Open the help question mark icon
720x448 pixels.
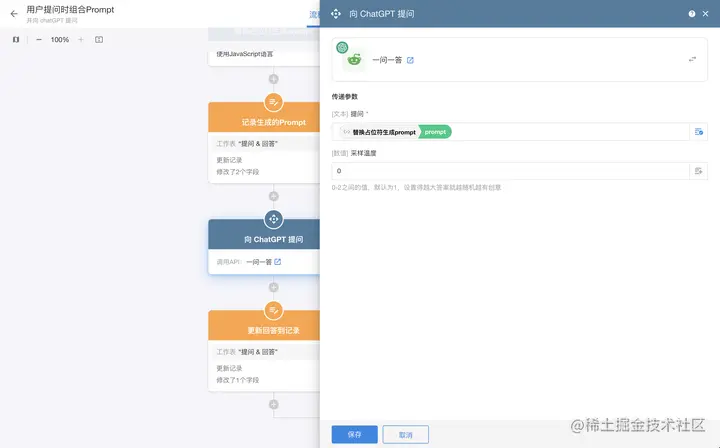692,14
